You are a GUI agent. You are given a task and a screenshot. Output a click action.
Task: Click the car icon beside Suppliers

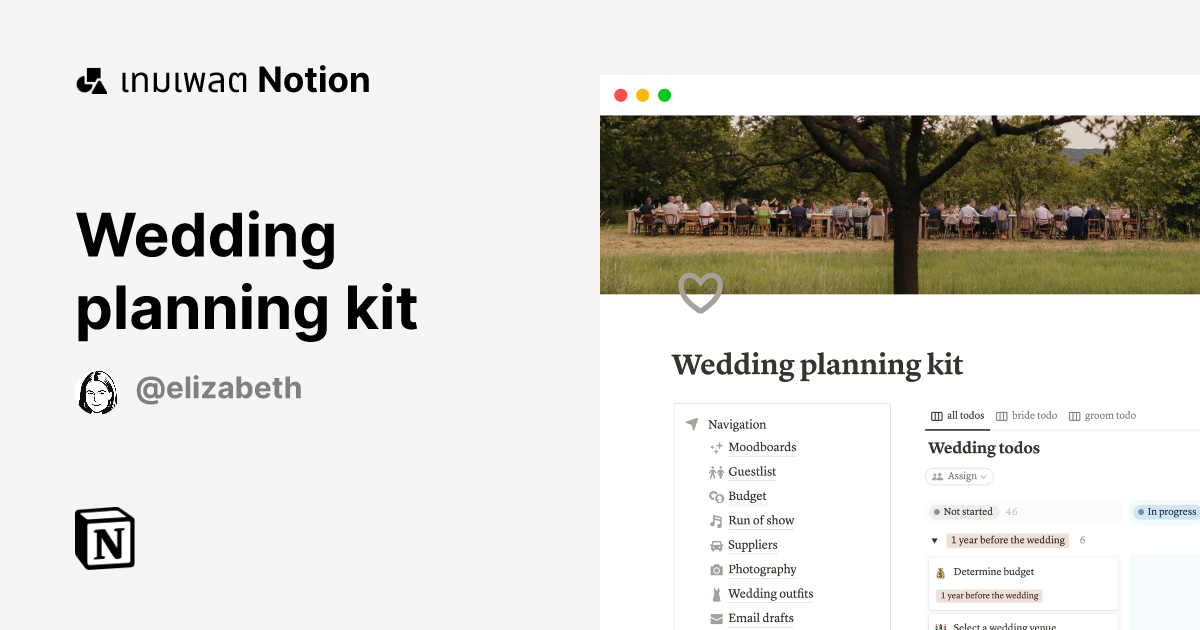[716, 545]
